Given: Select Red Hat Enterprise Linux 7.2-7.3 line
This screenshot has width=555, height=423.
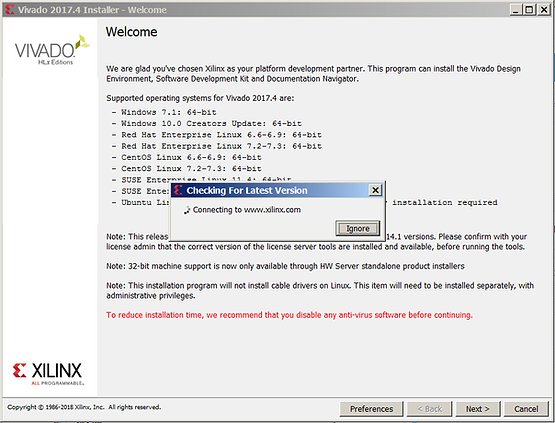Looking at the screenshot, I should (x=217, y=146).
